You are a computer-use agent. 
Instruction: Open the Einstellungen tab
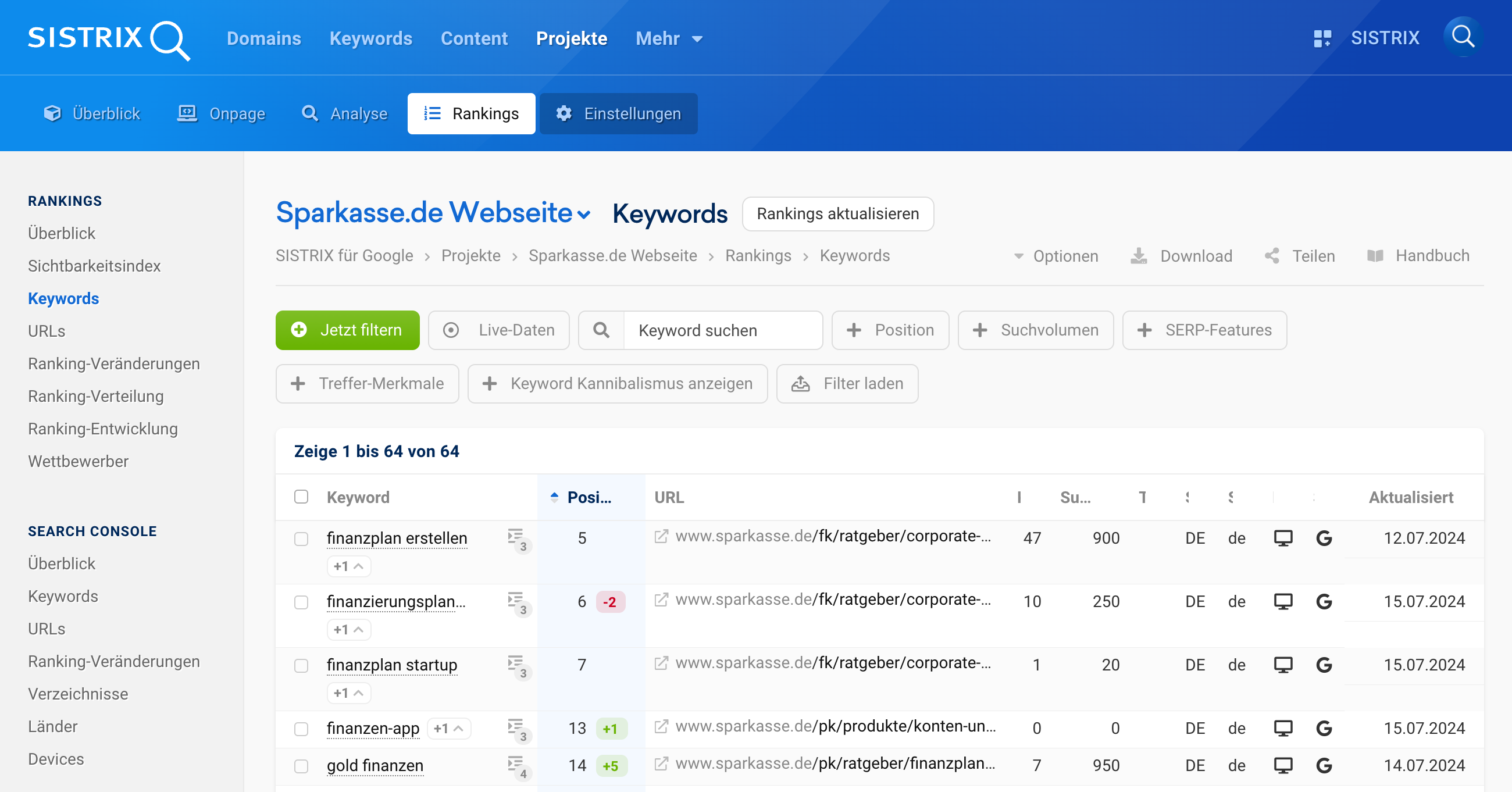pos(619,113)
